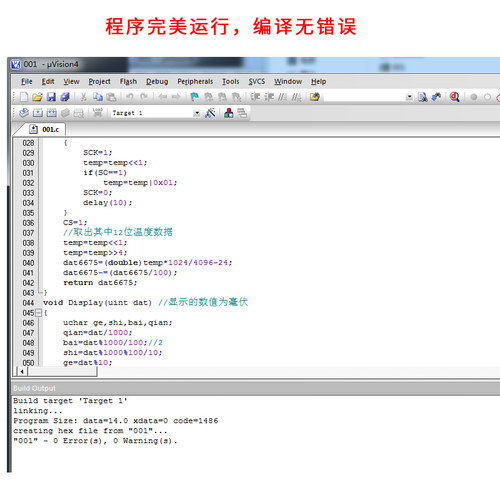Click the New file icon

pyautogui.click(x=24, y=97)
